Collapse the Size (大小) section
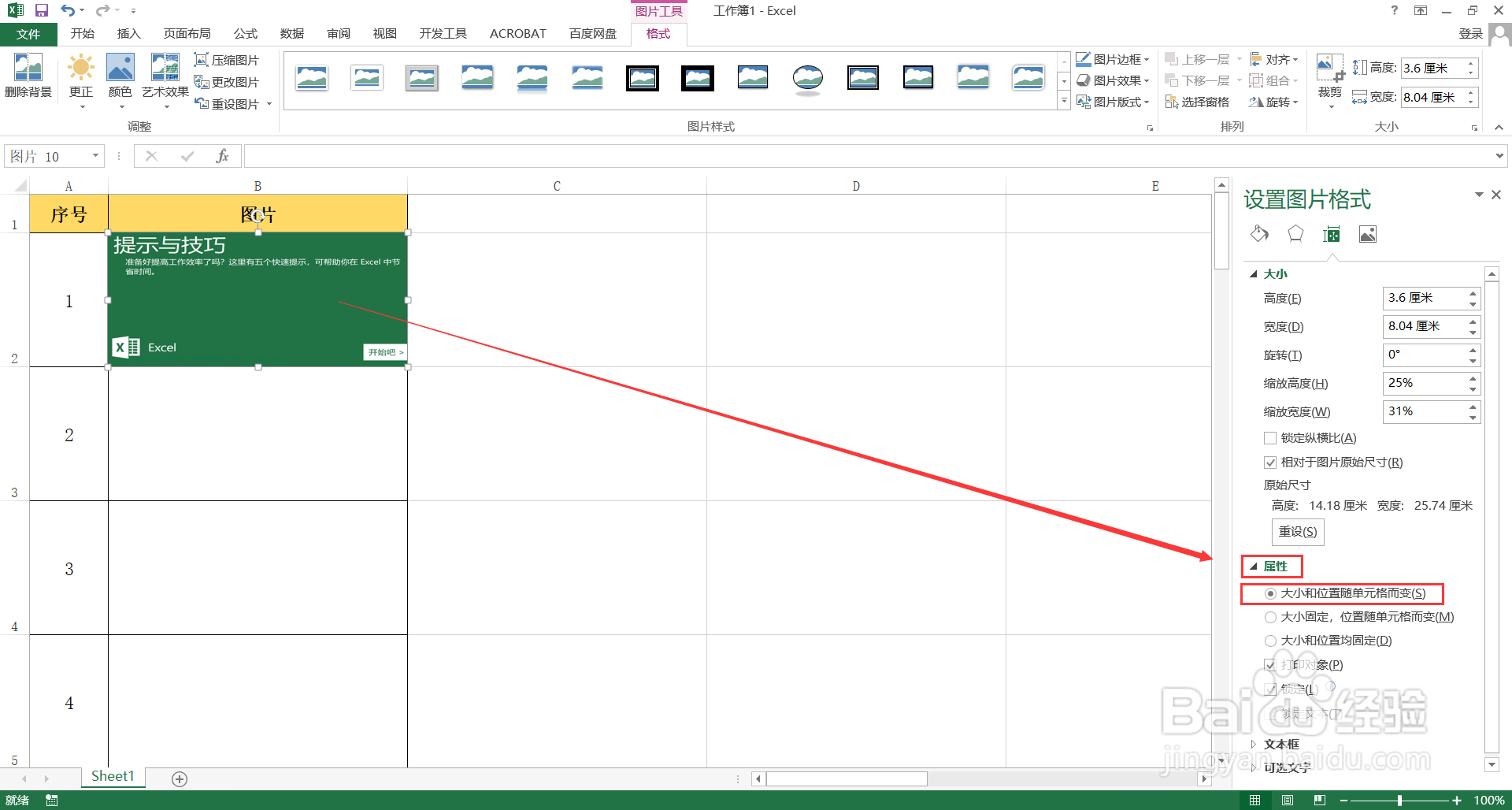The image size is (1512, 810). (1254, 274)
